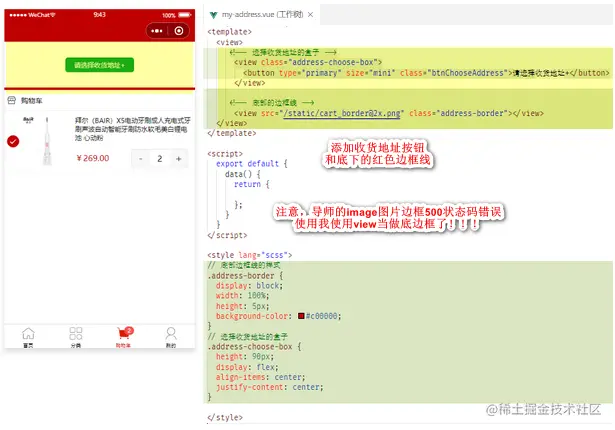The height and width of the screenshot is (430, 615).
Task: Click the <template> opening tag line
Action: click(229, 32)
